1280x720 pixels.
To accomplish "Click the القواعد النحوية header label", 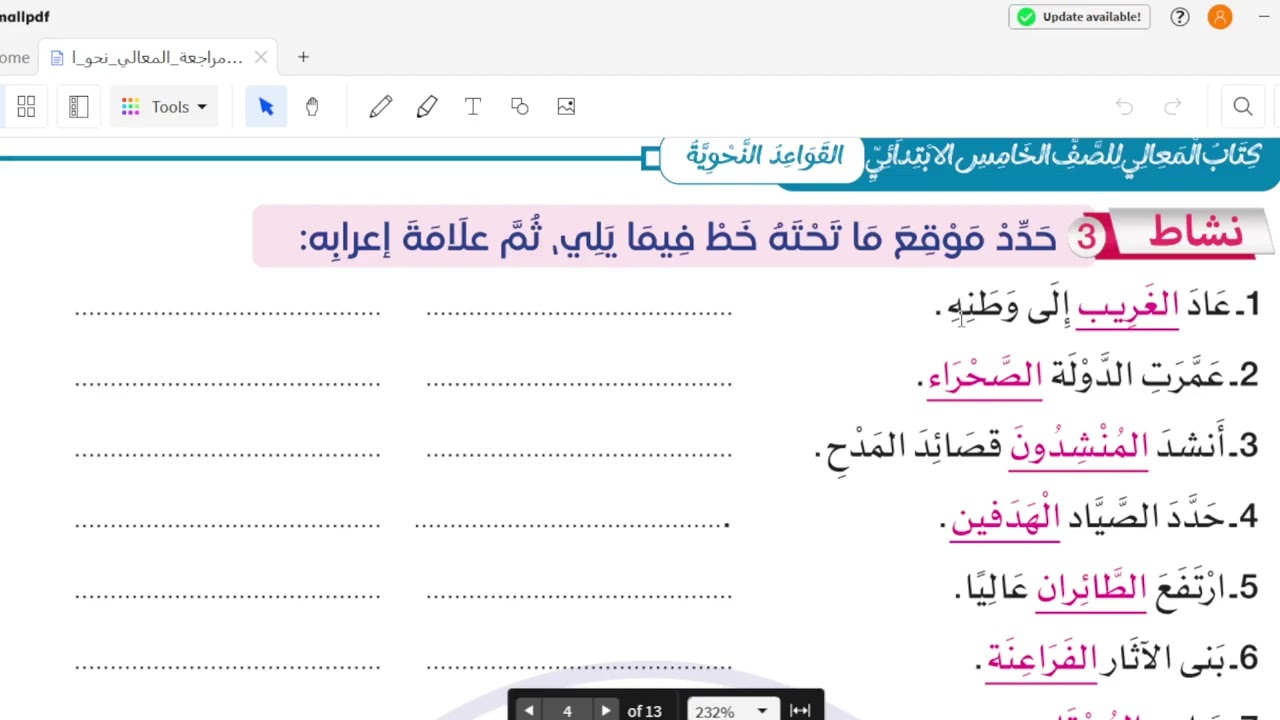I will (x=765, y=155).
